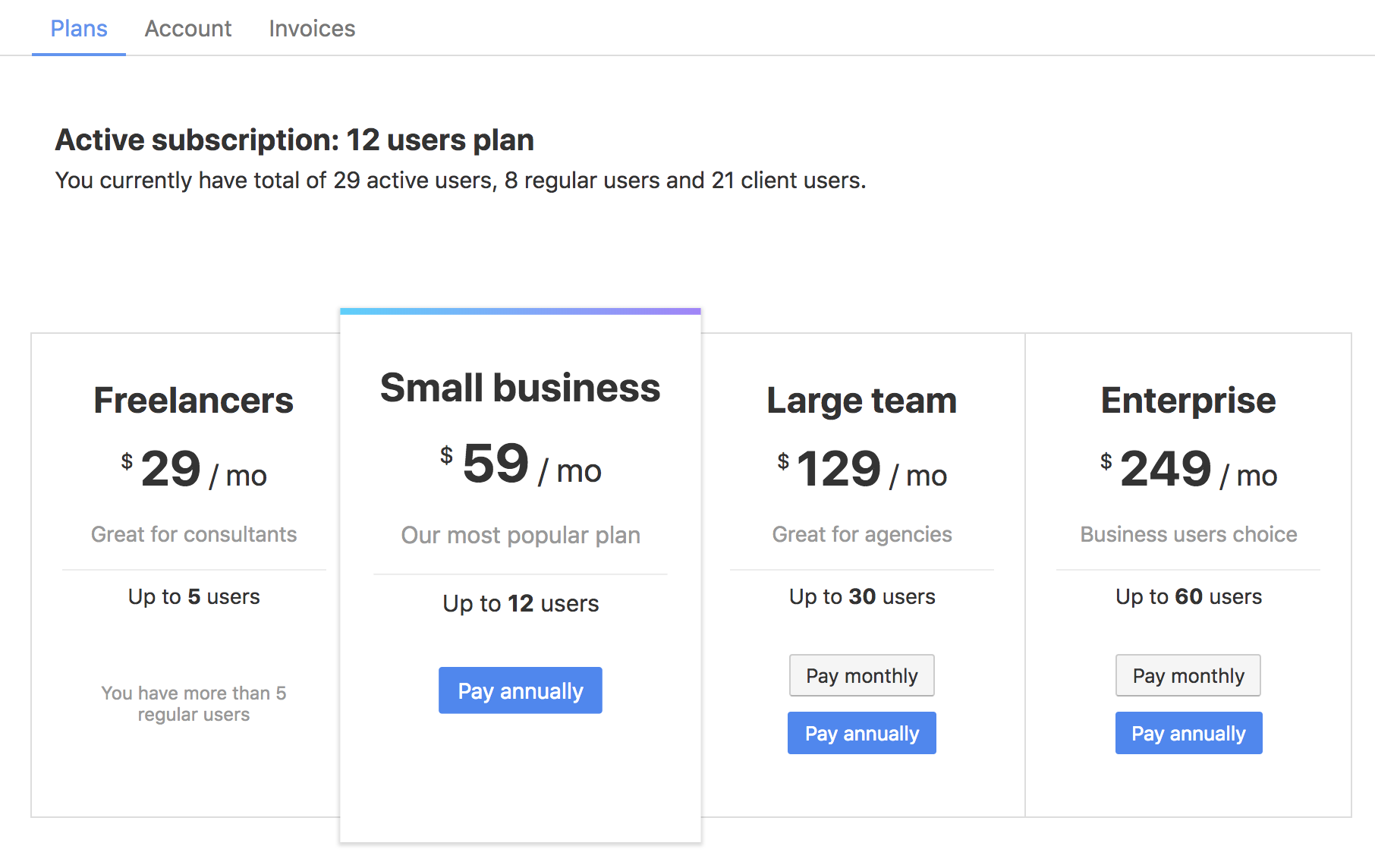1375x868 pixels.
Task: Click the active users summary text
Action: point(460,181)
